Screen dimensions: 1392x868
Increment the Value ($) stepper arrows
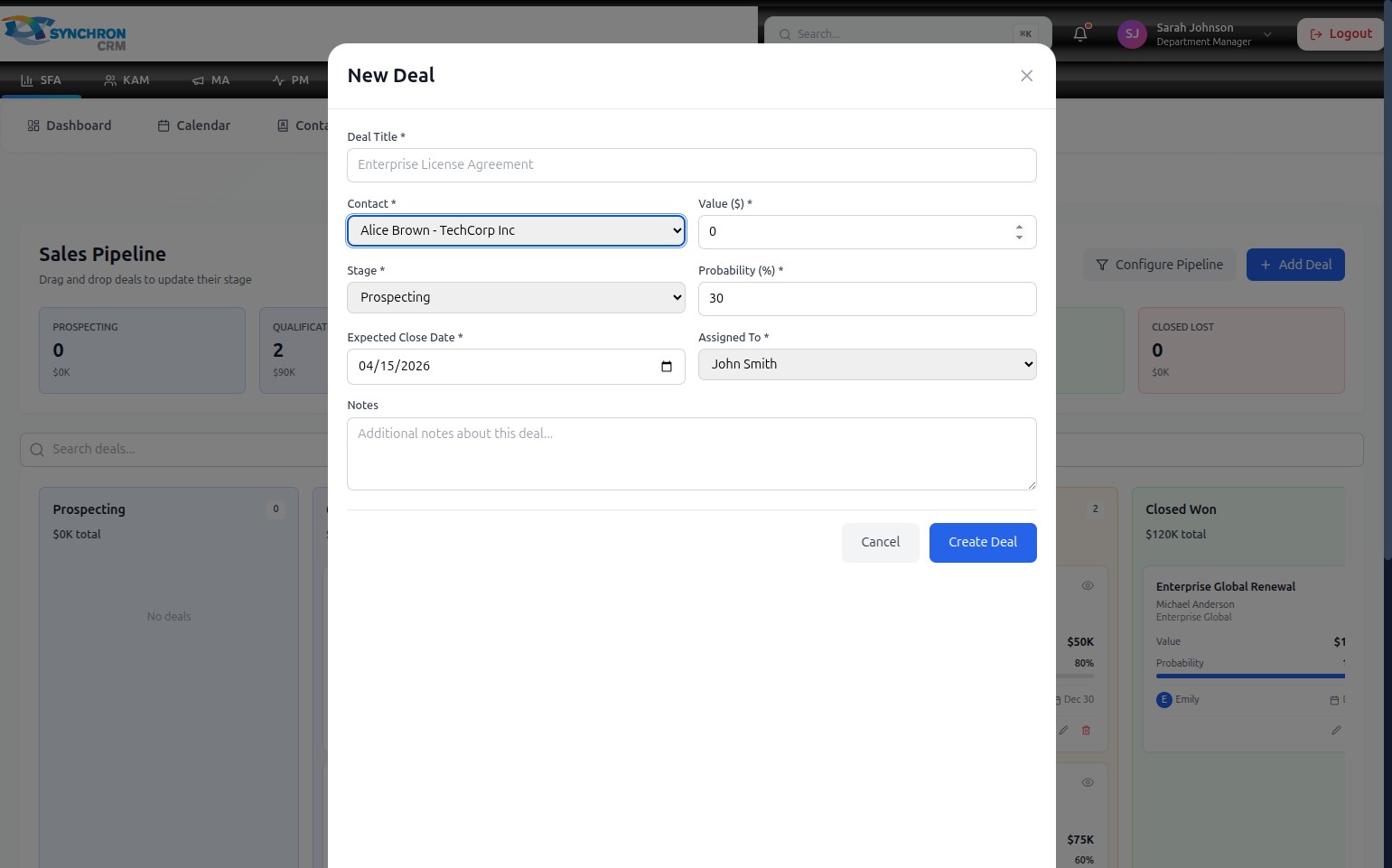pyautogui.click(x=1019, y=227)
